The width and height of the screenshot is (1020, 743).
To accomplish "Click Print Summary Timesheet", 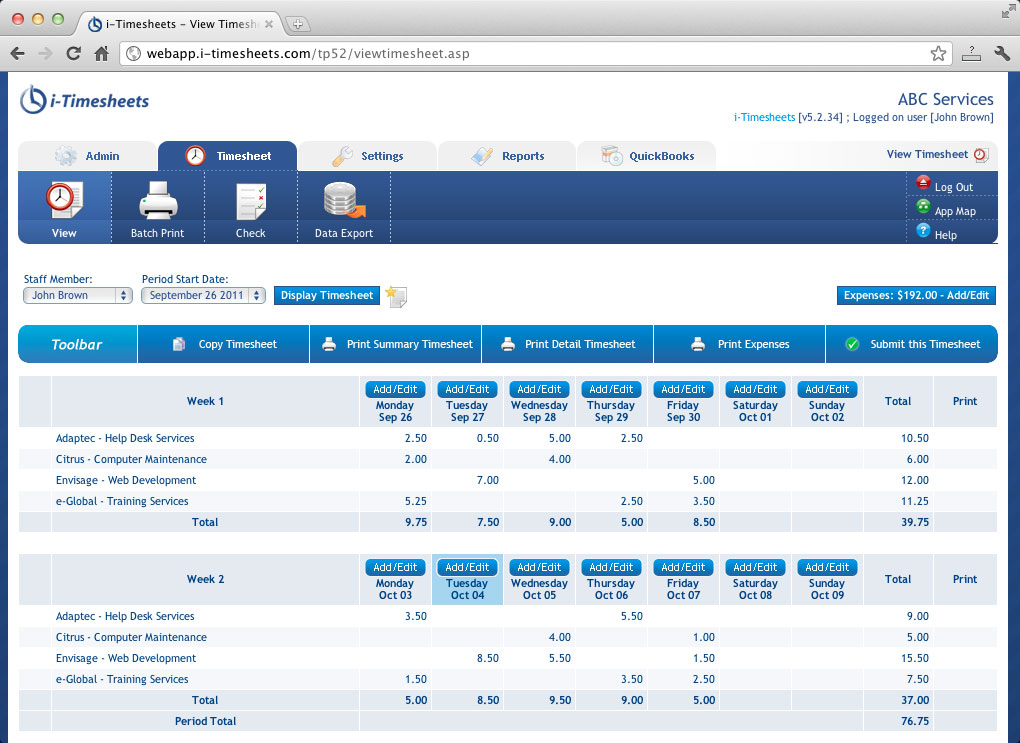I will 396,344.
